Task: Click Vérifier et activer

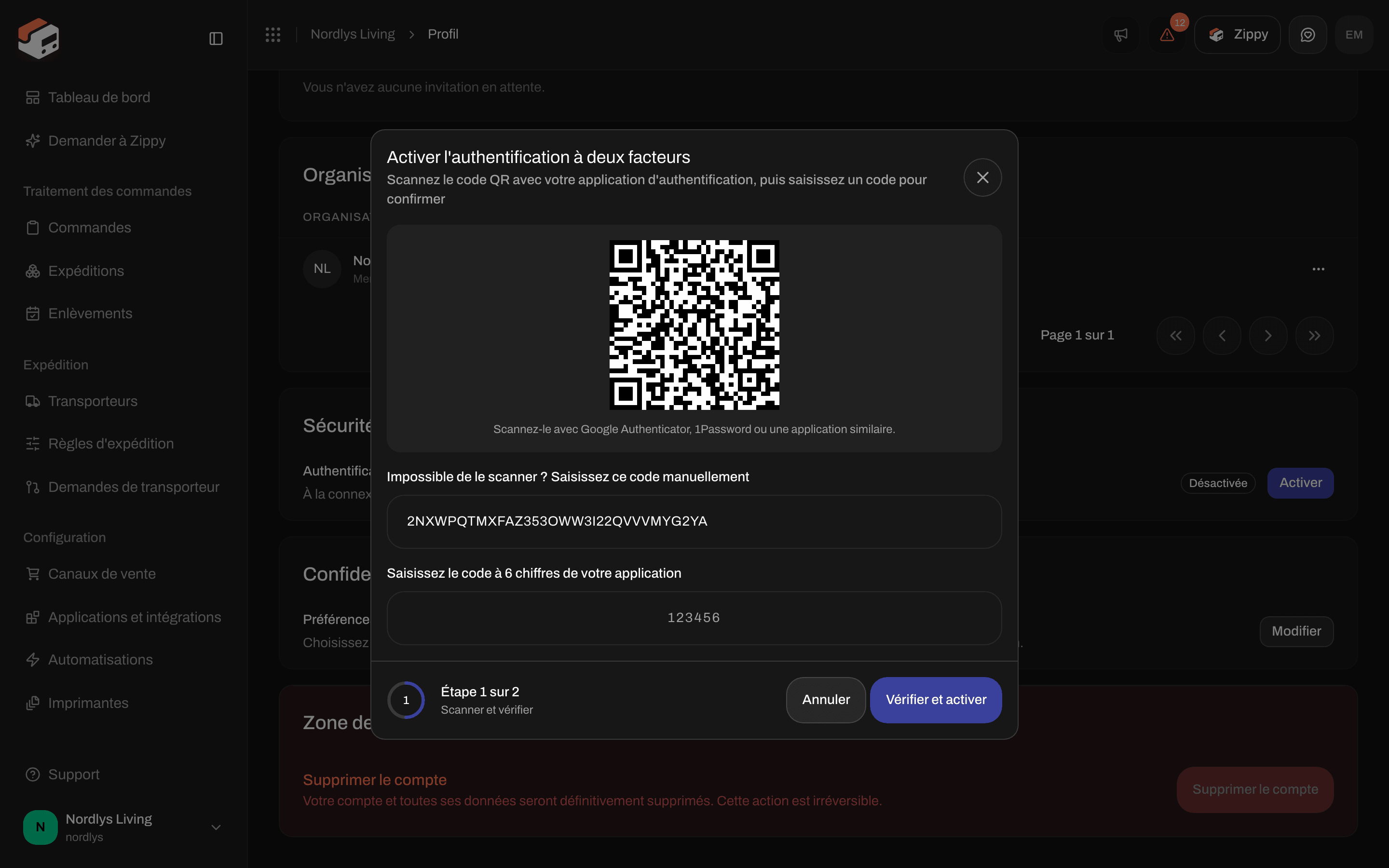Action: (x=936, y=700)
